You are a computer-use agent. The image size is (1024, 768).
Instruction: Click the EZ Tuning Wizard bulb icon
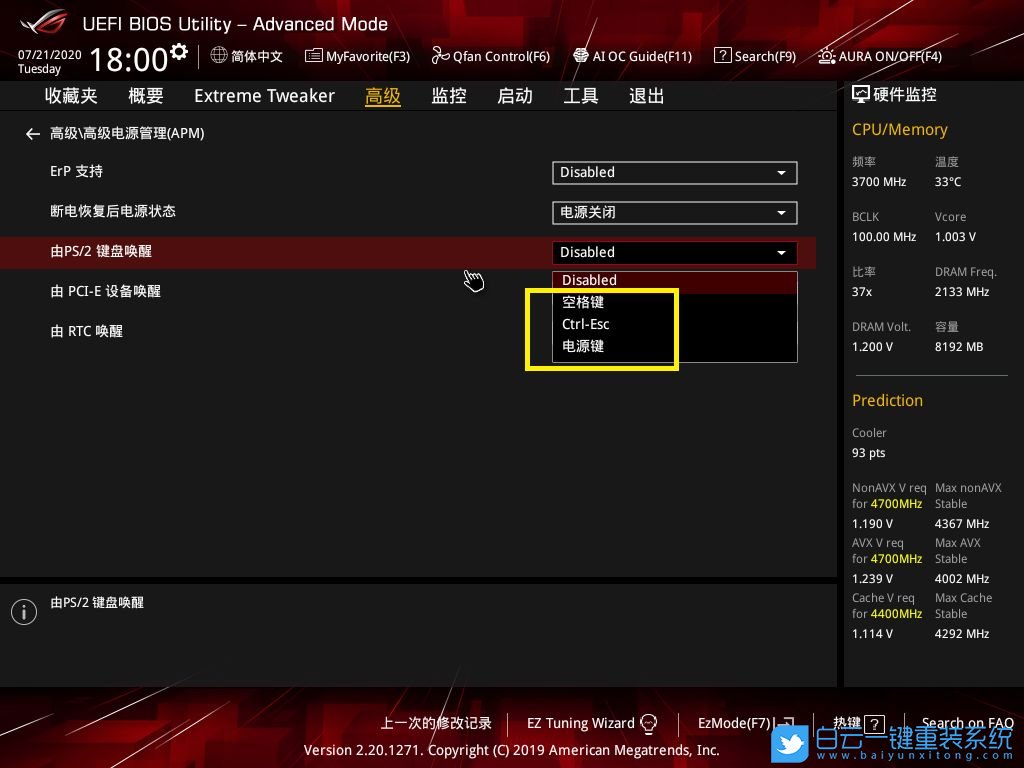coord(648,723)
